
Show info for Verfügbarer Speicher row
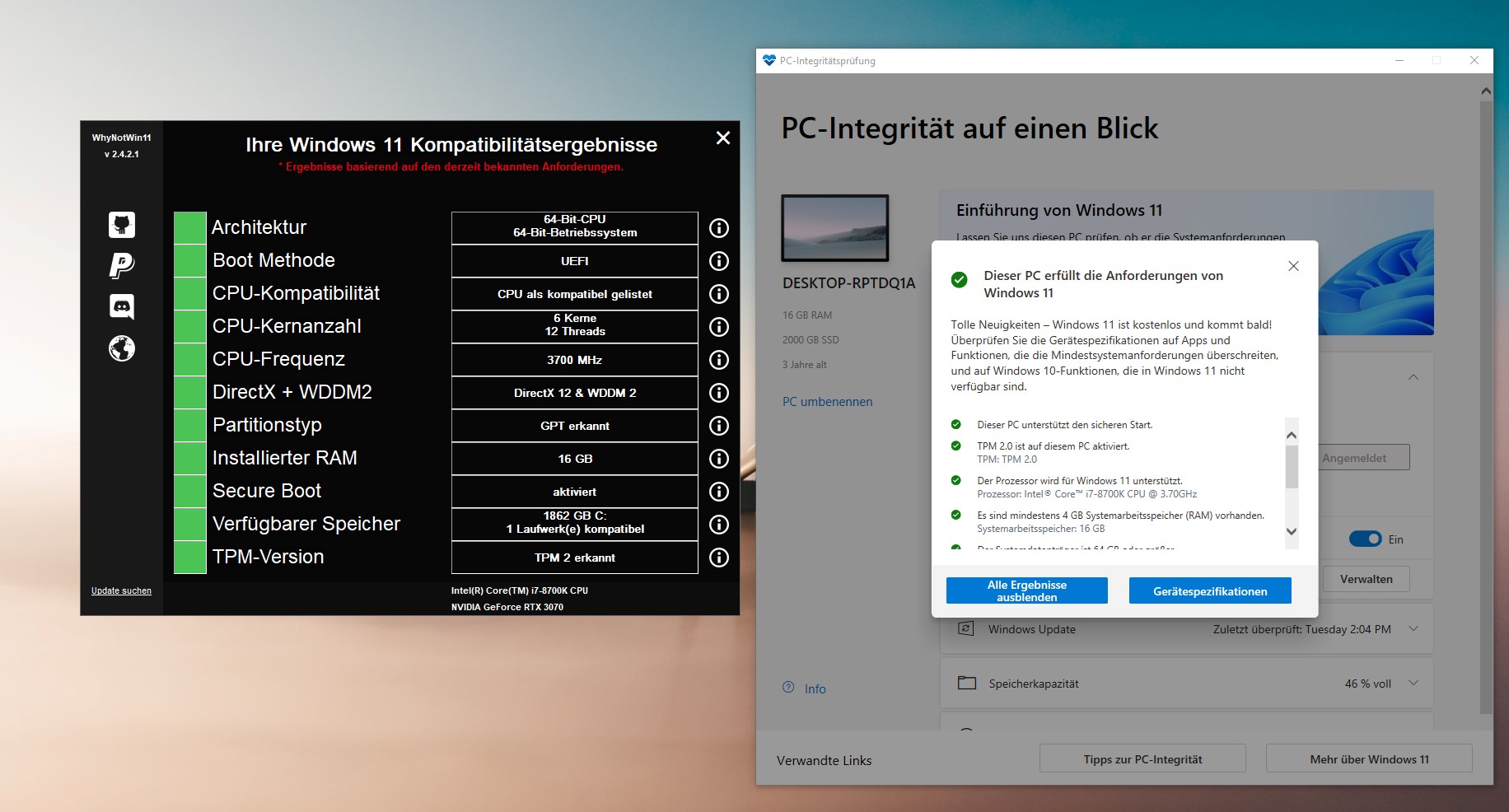point(719,525)
